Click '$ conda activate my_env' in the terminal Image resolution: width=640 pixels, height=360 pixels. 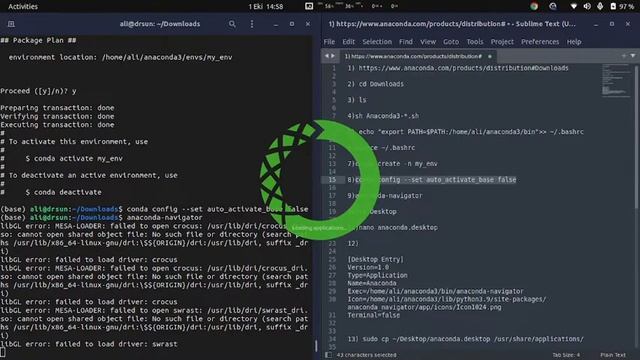pyautogui.click(x=74, y=158)
